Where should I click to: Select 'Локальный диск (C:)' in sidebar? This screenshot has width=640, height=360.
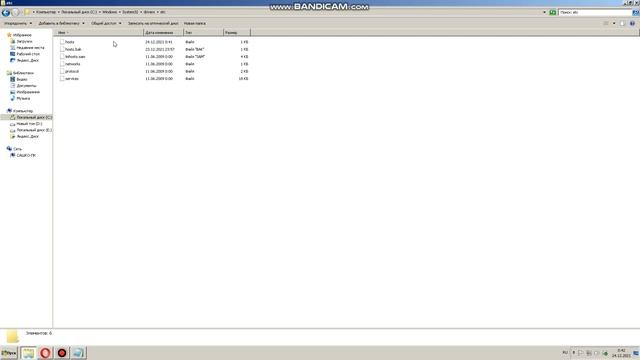34,118
